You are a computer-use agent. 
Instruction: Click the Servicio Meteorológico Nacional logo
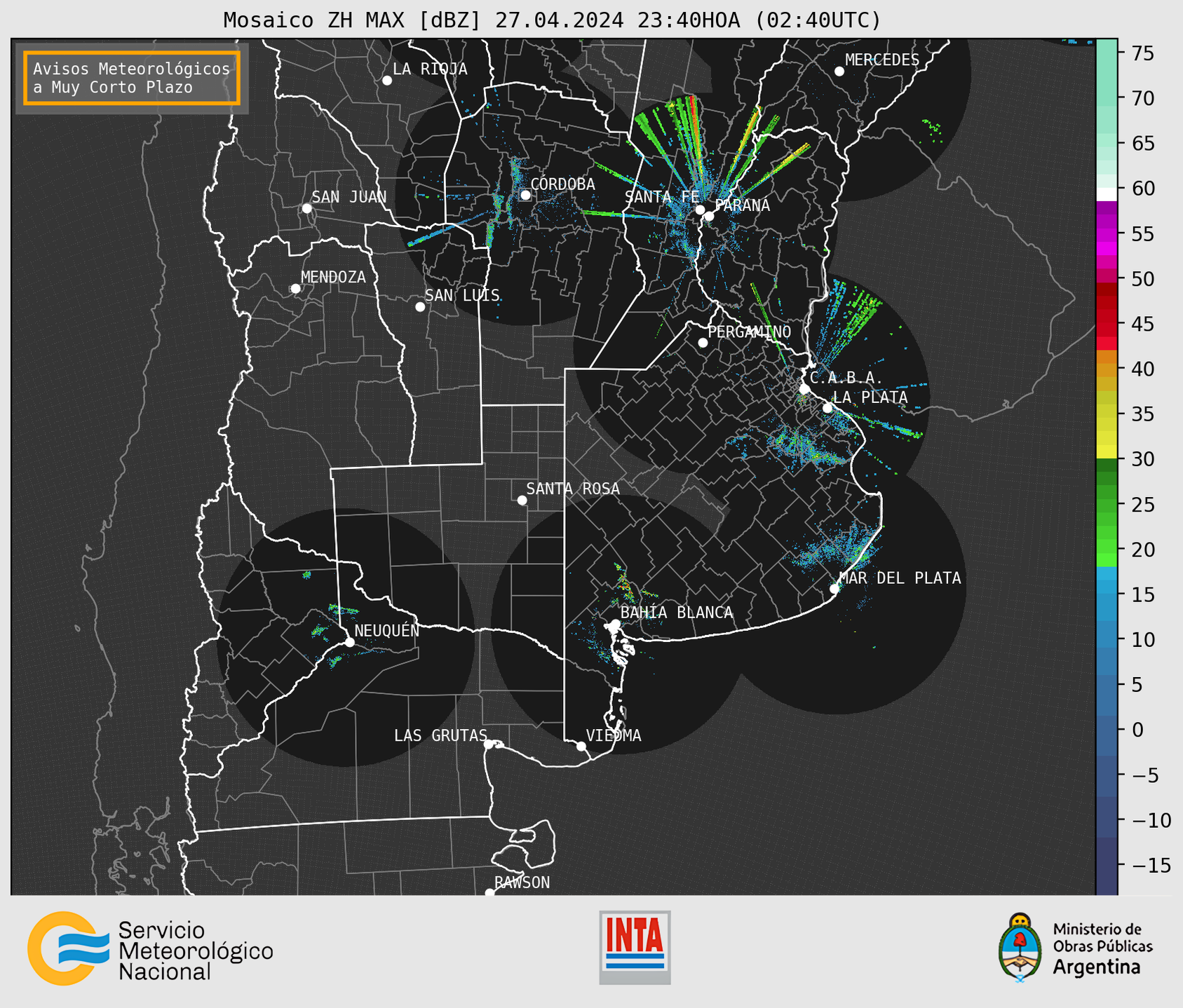pos(150,949)
